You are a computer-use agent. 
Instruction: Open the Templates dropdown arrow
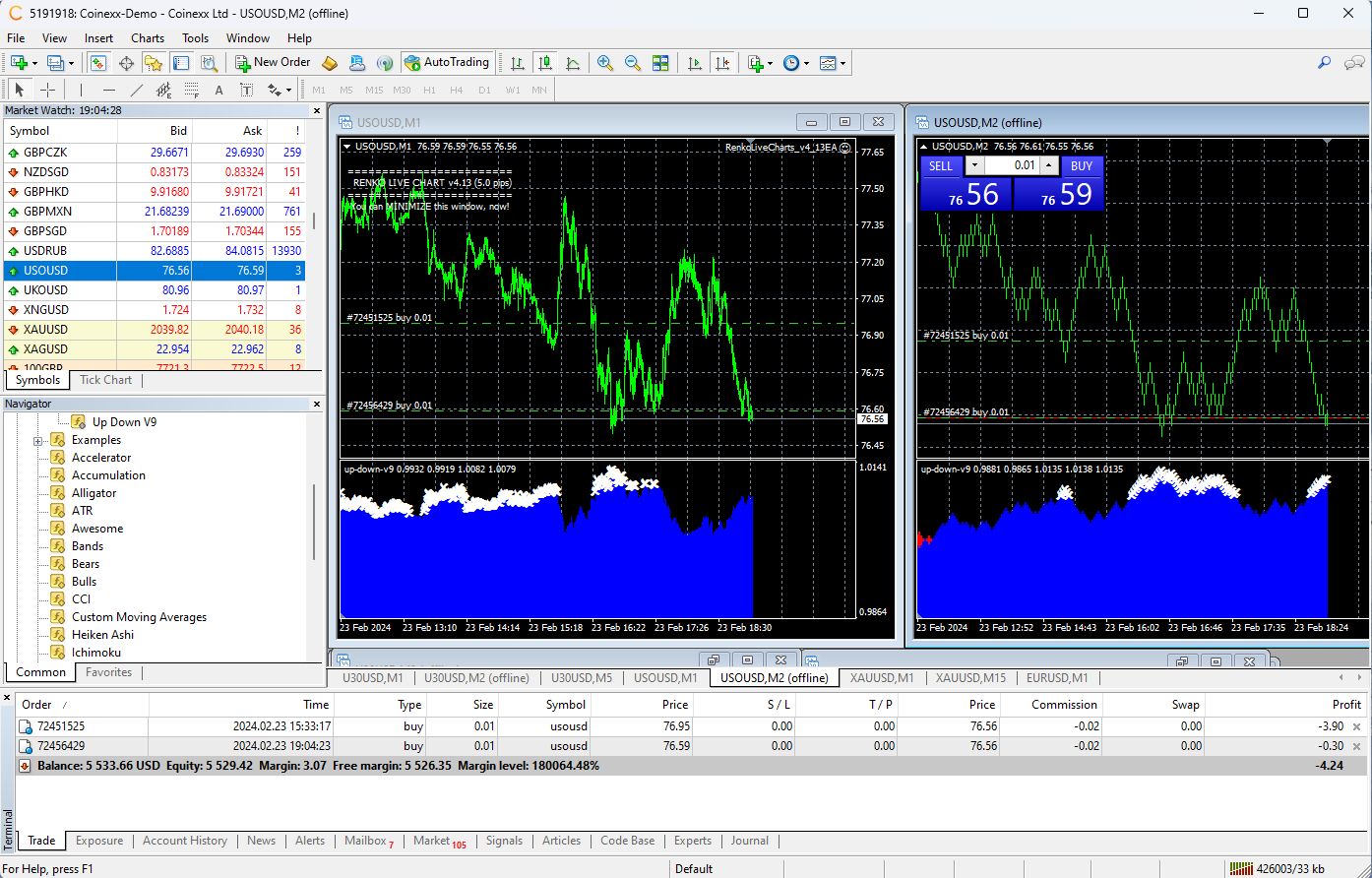842,63
